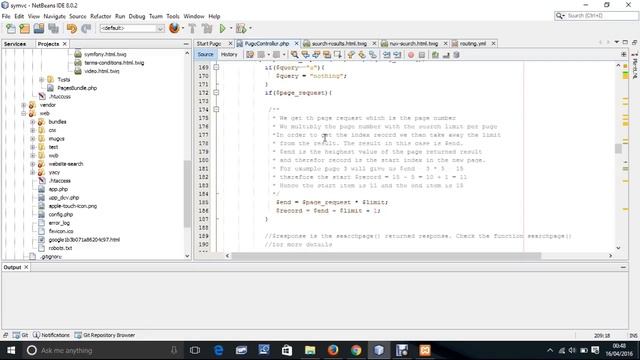Click the Previous Bookmark icon
The height and width of the screenshot is (360, 640).
pyautogui.click(x=351, y=55)
